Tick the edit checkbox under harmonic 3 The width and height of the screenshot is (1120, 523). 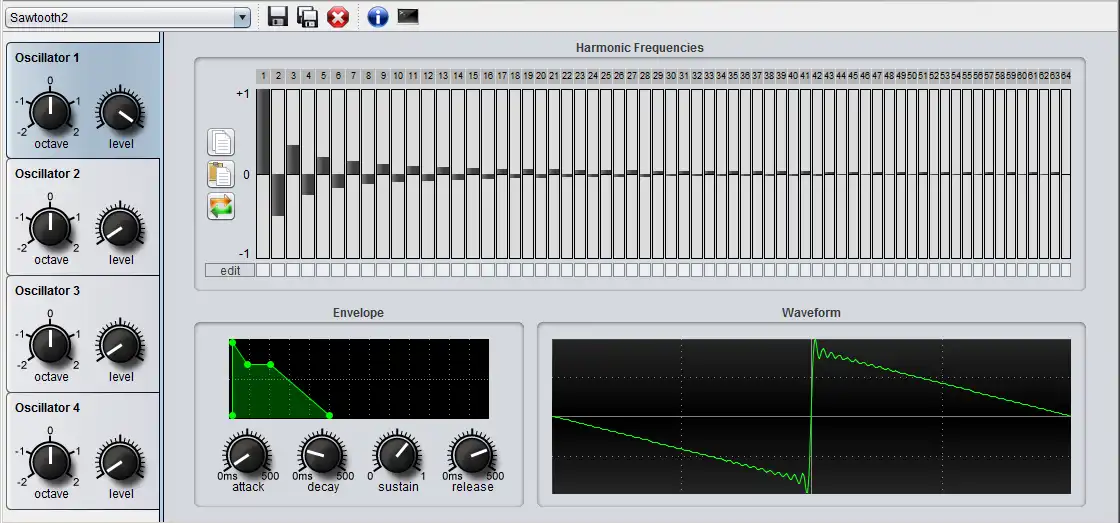[293, 270]
